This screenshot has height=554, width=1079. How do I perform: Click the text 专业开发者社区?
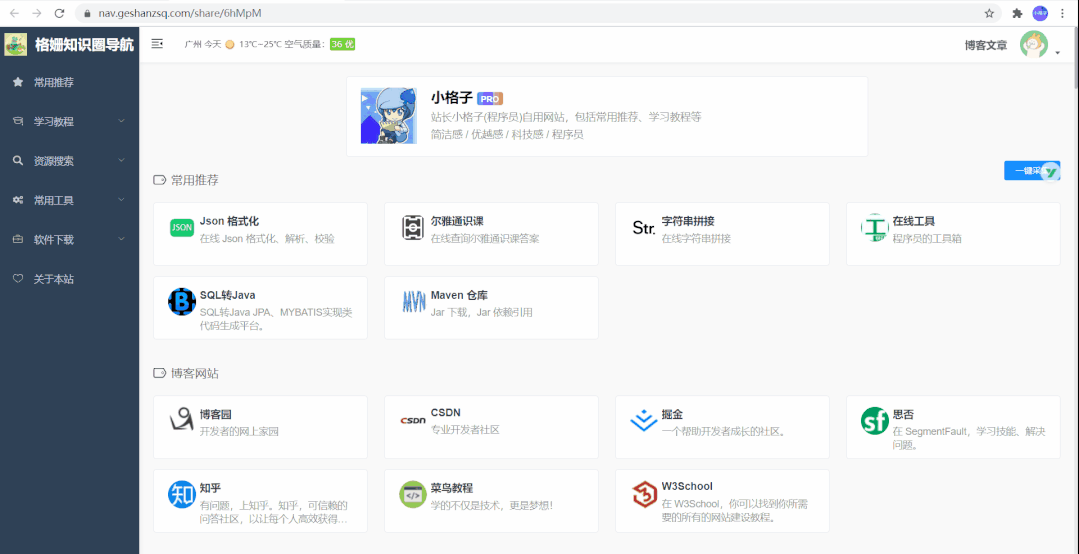pos(464,430)
